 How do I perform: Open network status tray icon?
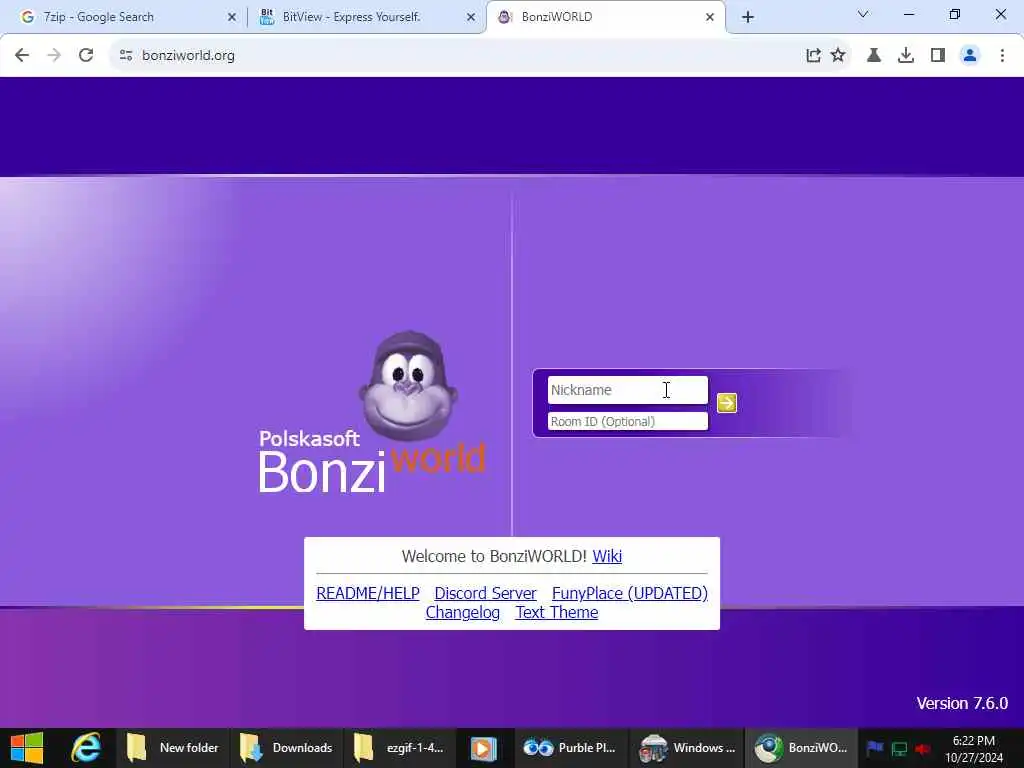click(899, 748)
